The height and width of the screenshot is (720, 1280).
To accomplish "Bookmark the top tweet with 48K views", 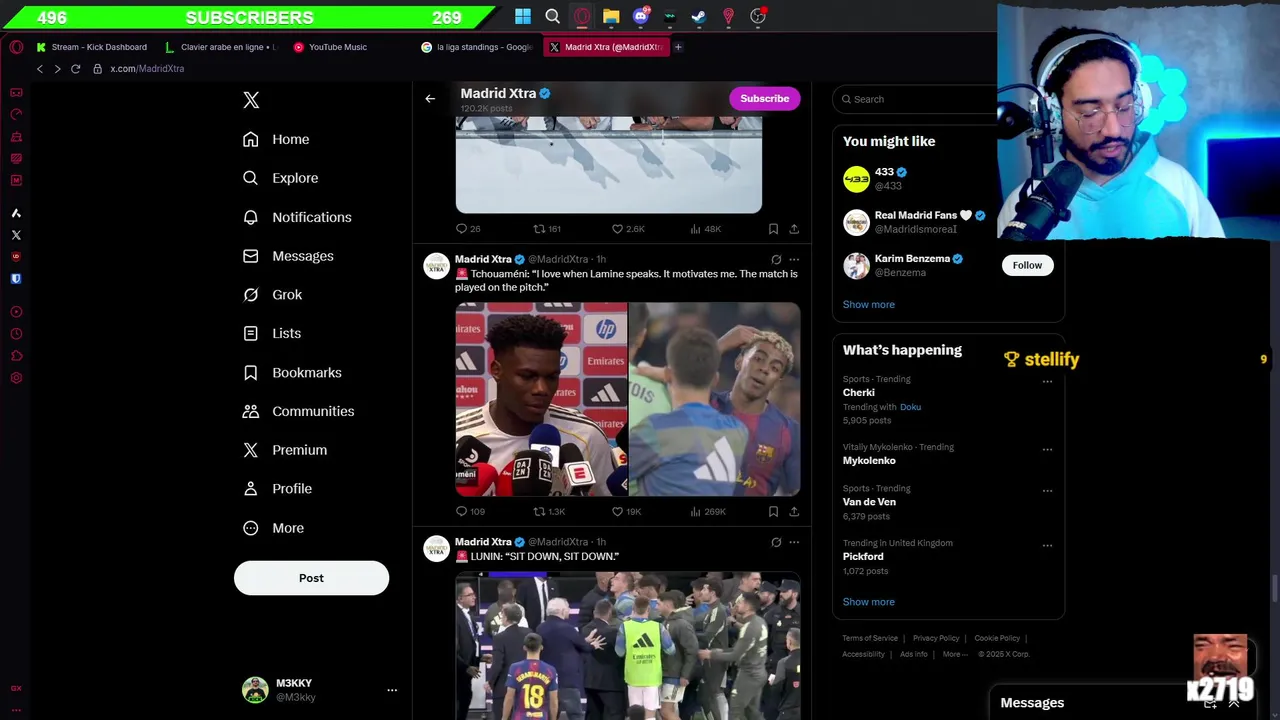I will [773, 229].
